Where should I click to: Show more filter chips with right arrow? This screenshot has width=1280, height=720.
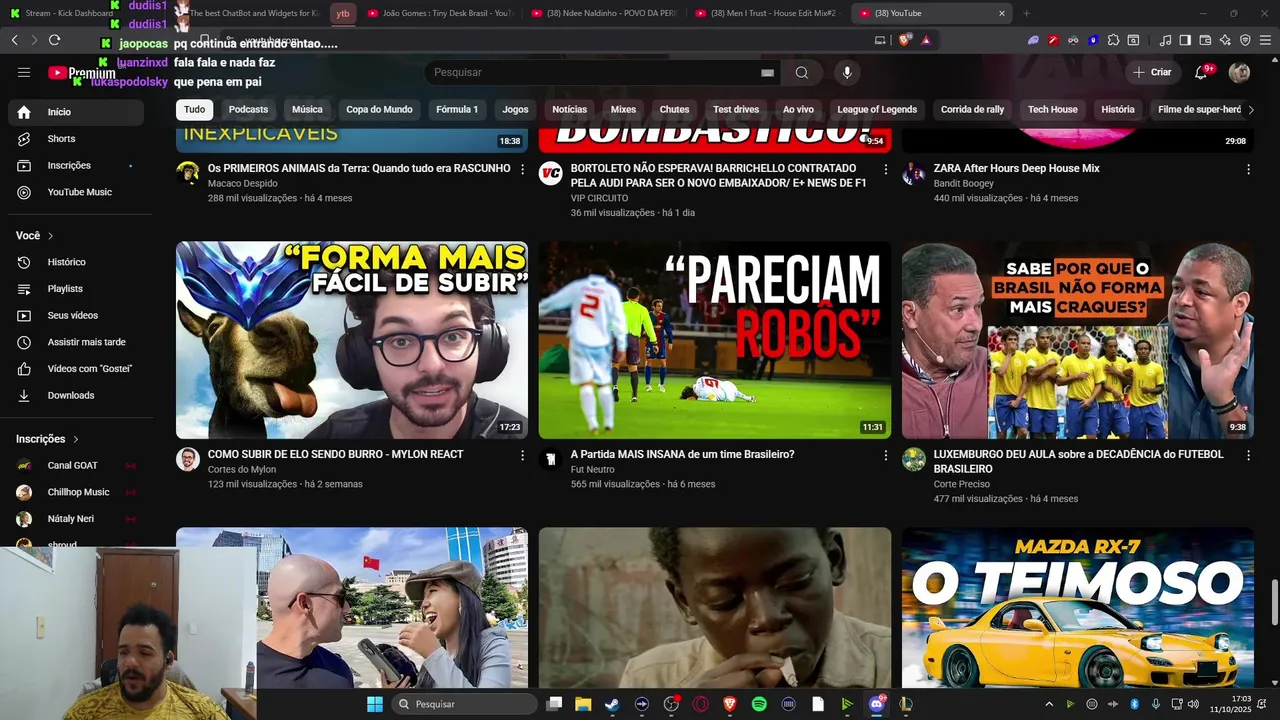tap(1250, 110)
